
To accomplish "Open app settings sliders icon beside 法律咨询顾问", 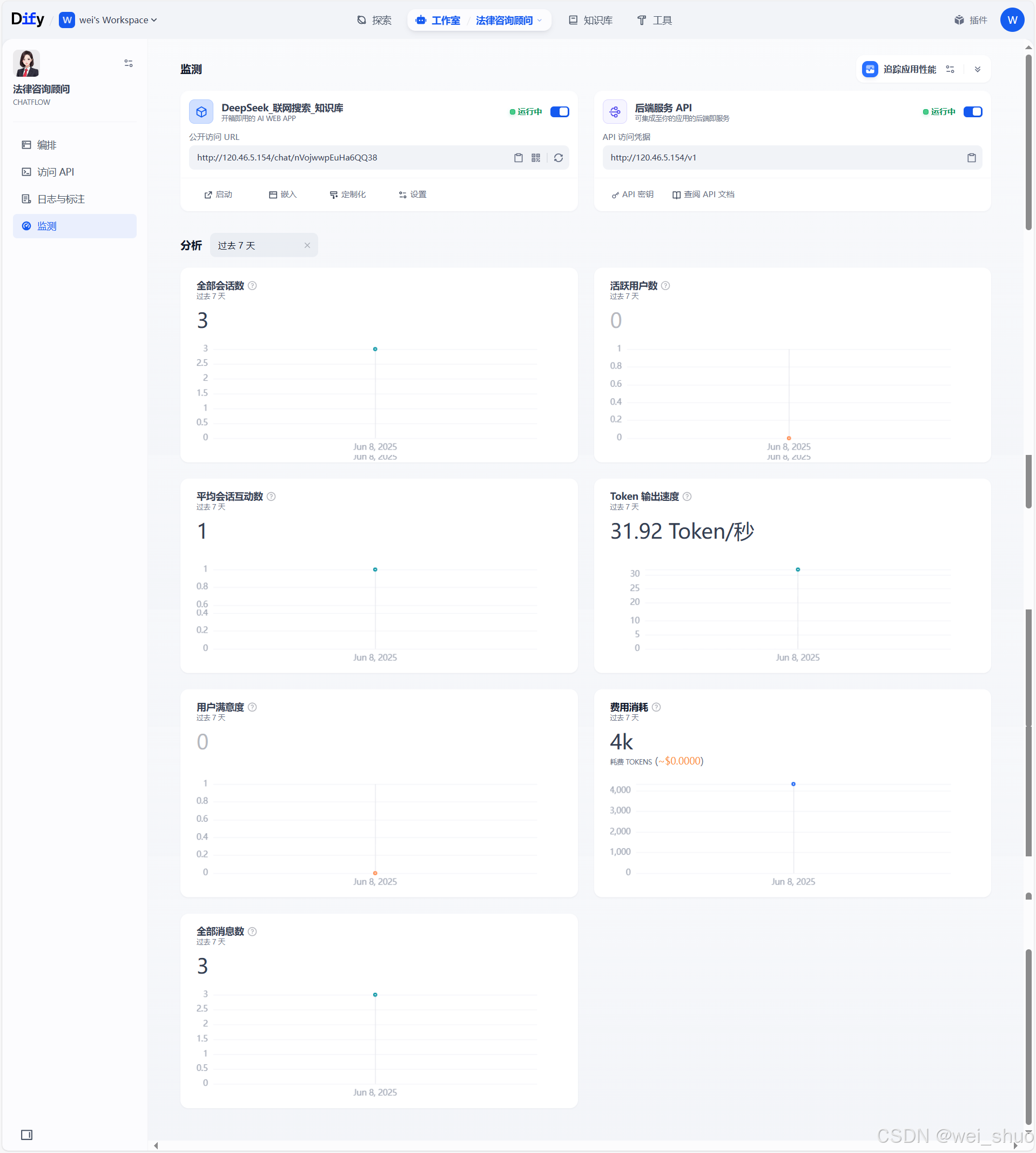I will click(x=128, y=63).
